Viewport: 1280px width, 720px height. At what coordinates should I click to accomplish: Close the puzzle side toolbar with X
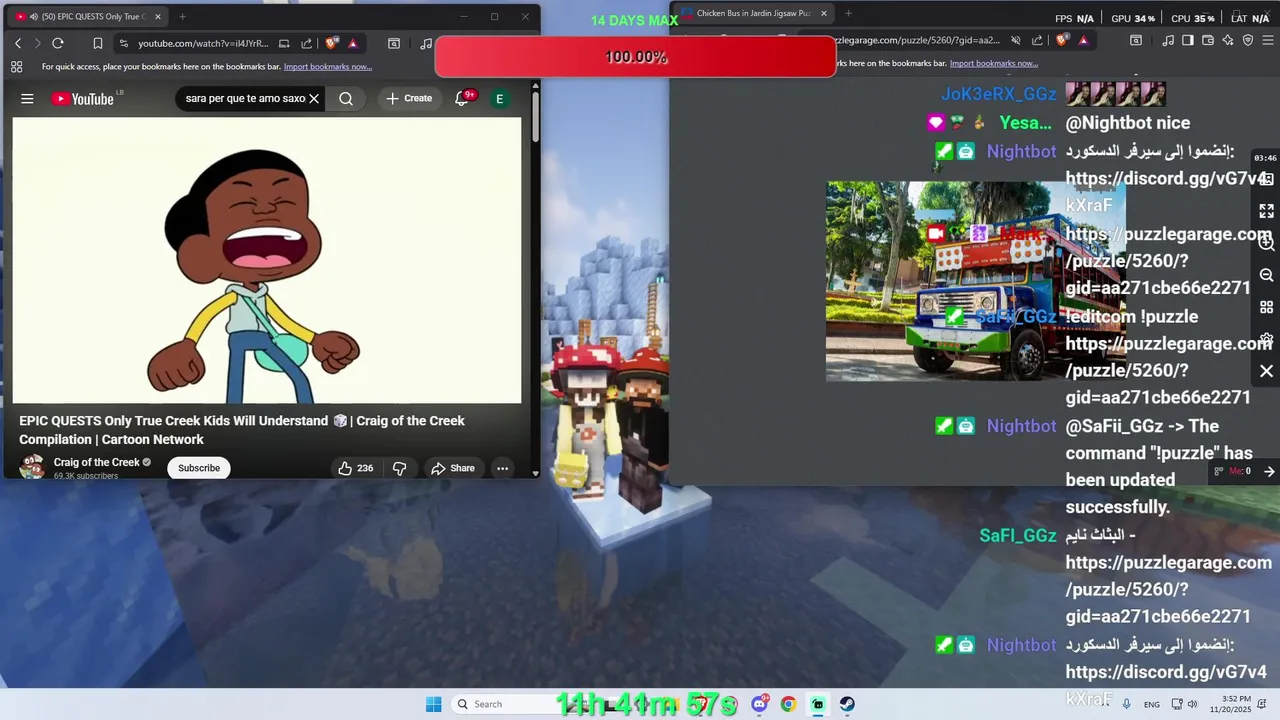1266,371
